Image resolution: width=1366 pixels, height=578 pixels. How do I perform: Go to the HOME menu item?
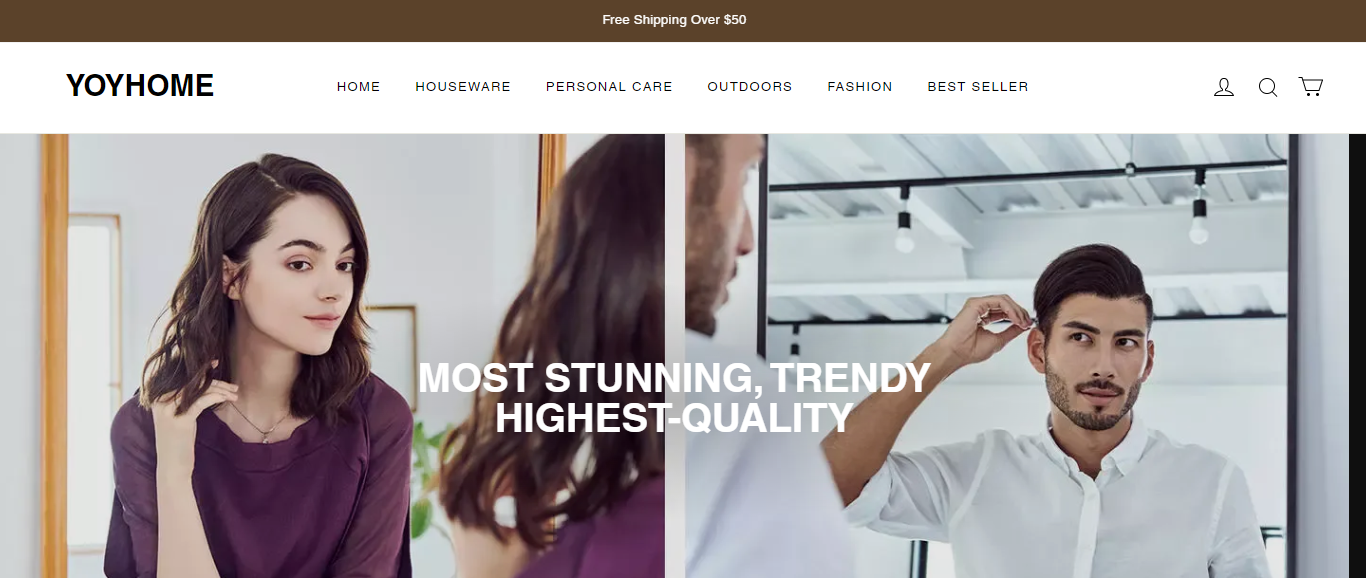(359, 87)
